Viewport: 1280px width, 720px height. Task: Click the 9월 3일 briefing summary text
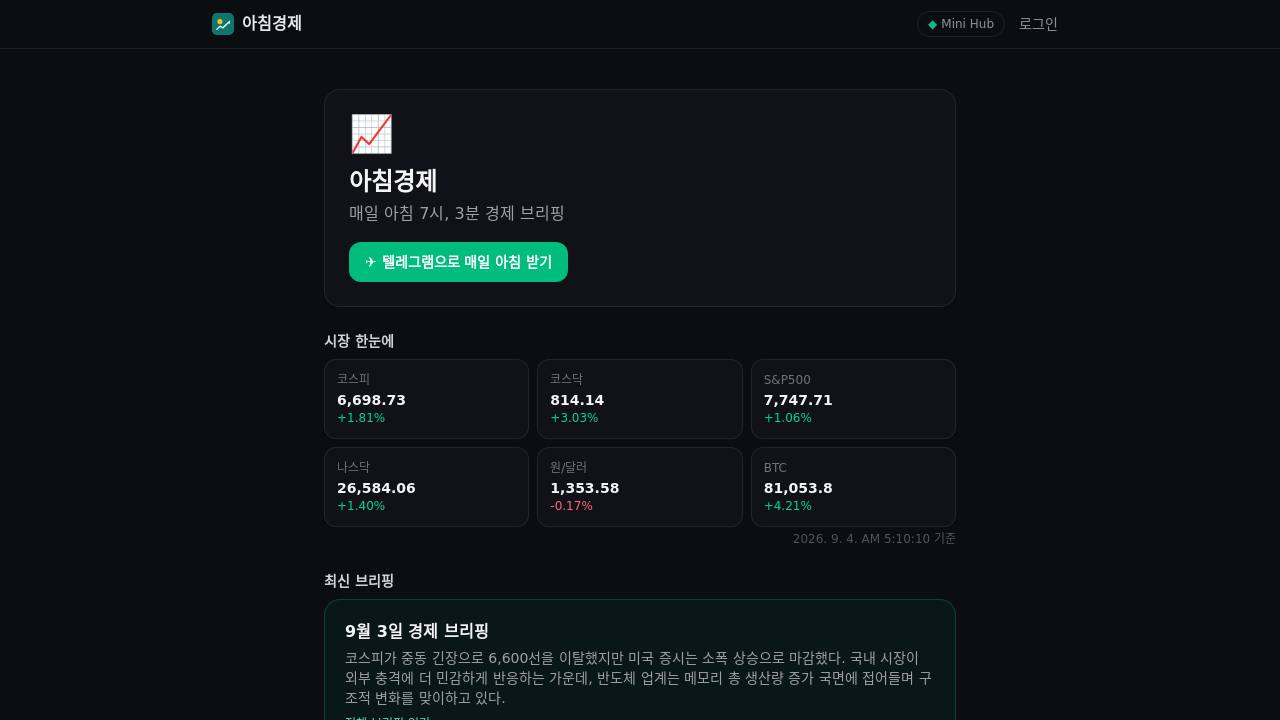[x=640, y=678]
